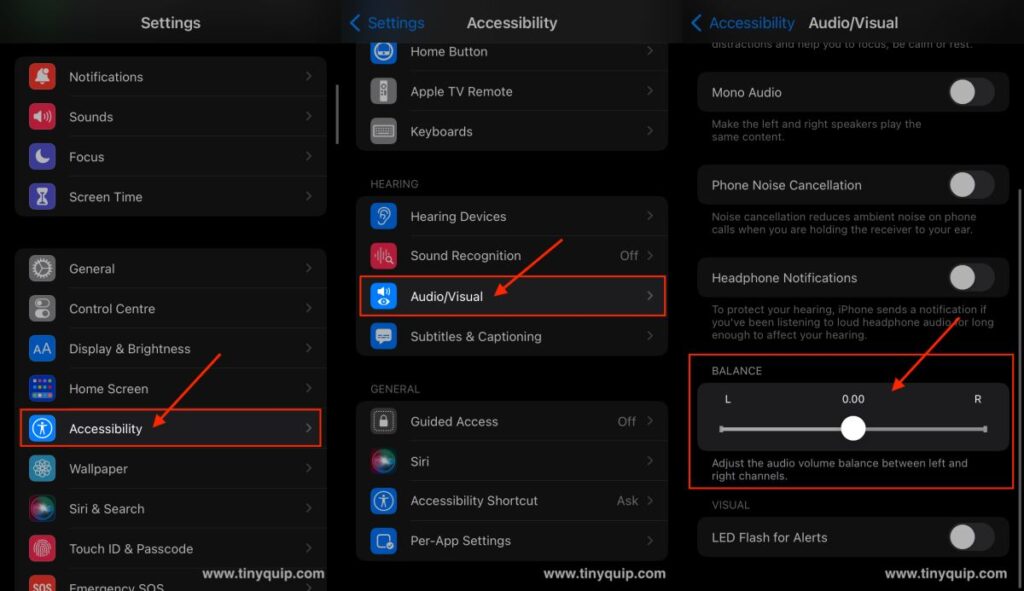
Task: Toggle Mono Audio on
Action: click(x=967, y=92)
